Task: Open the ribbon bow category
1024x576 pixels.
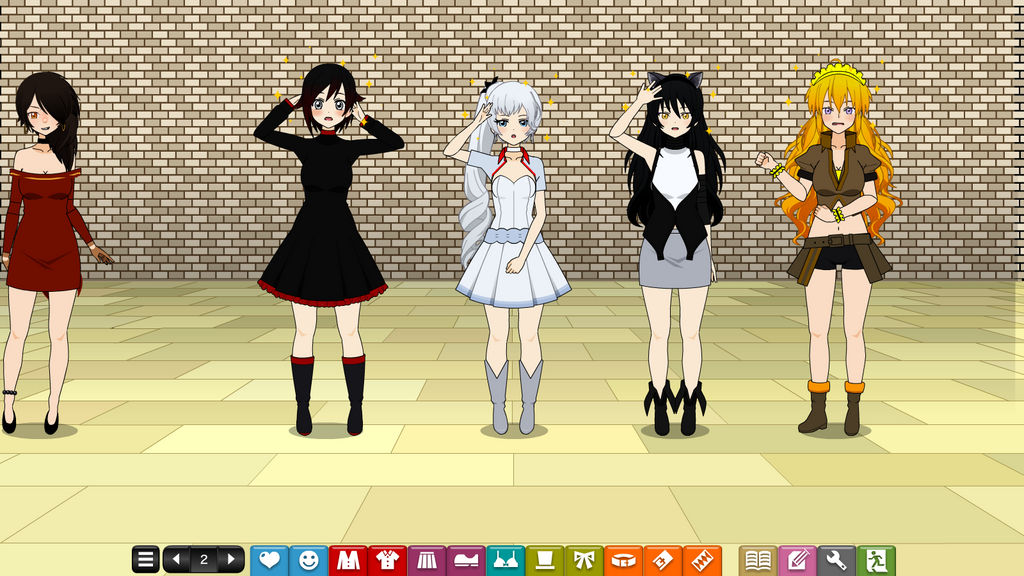Action: click(584, 560)
